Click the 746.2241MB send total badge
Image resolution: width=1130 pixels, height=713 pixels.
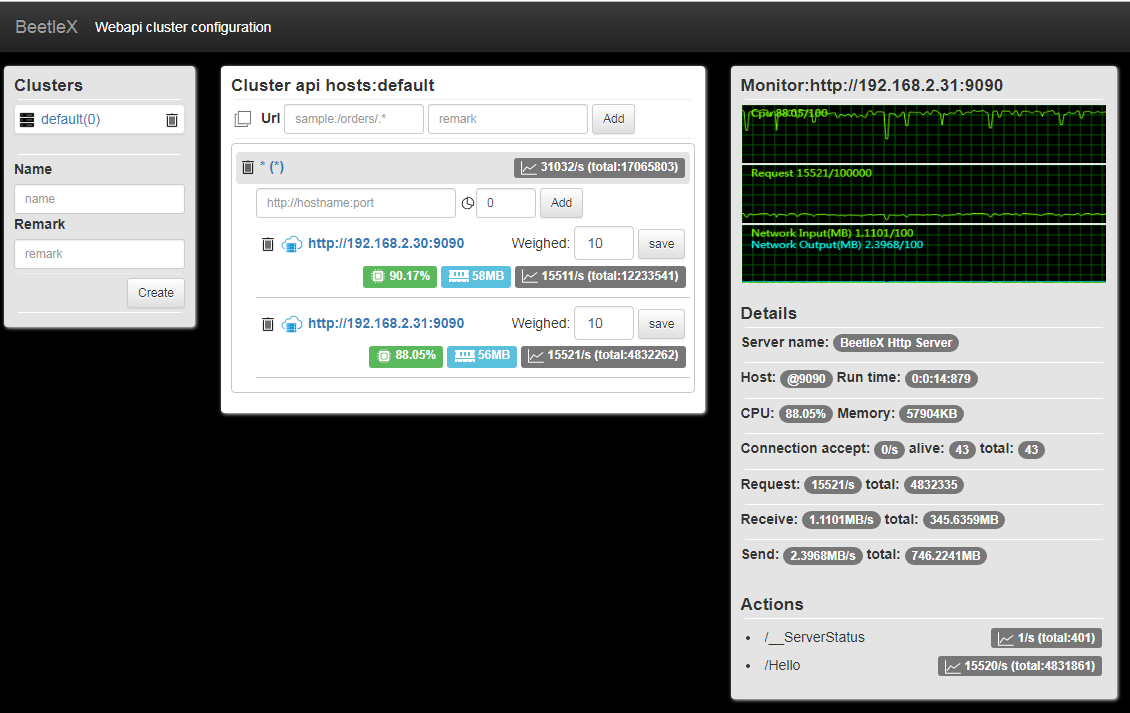tap(946, 556)
